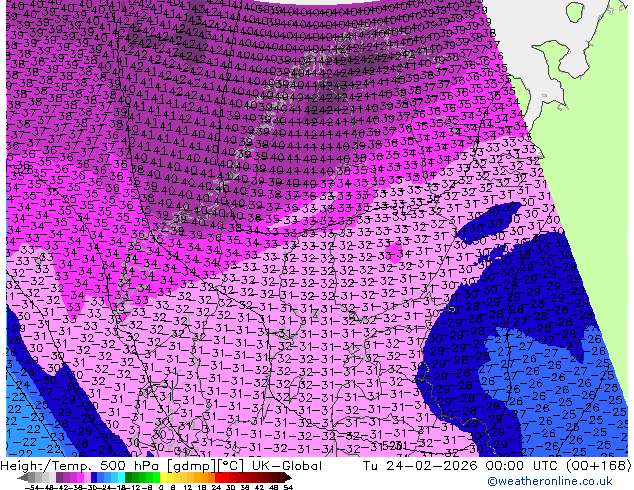This screenshot has height=490, width=634.
Task: Click the '12' legend scale label
Action: [x=187, y=487]
